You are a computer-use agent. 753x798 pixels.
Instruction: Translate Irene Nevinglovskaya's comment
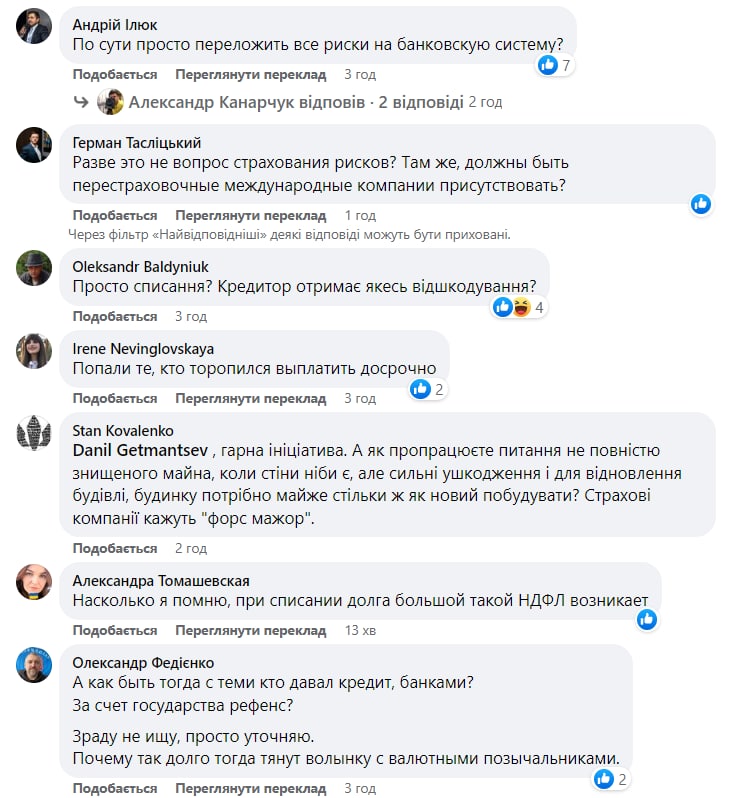[250, 398]
